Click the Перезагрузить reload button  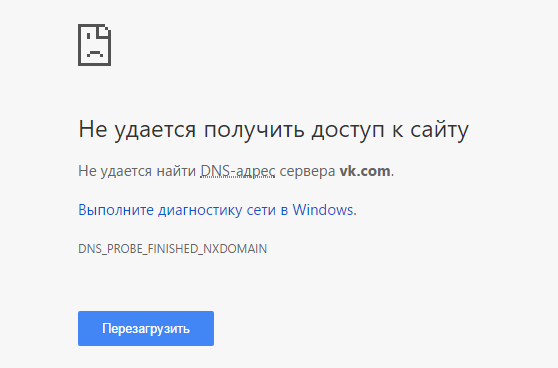(146, 328)
